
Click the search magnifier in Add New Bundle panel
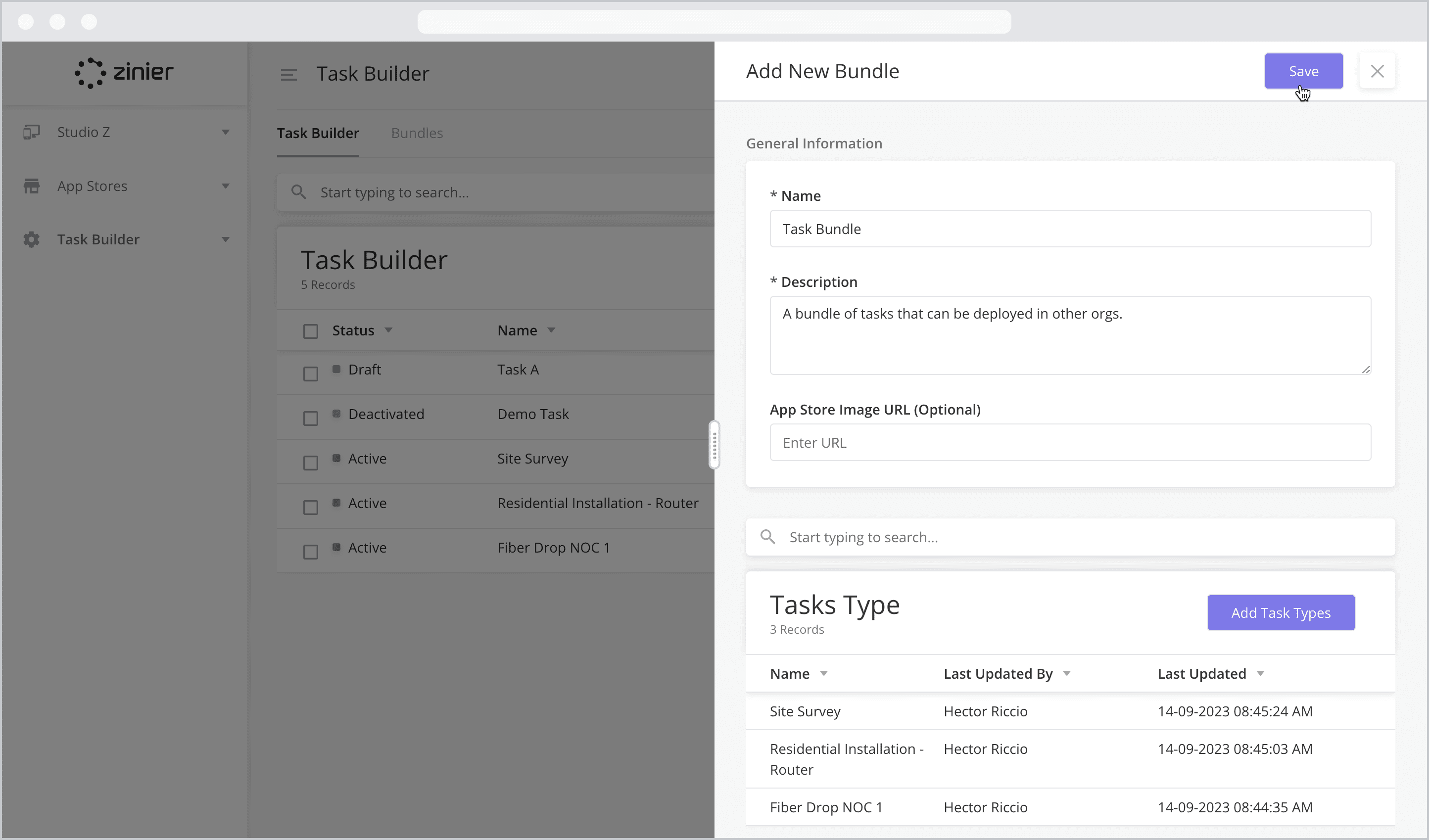pos(768,537)
